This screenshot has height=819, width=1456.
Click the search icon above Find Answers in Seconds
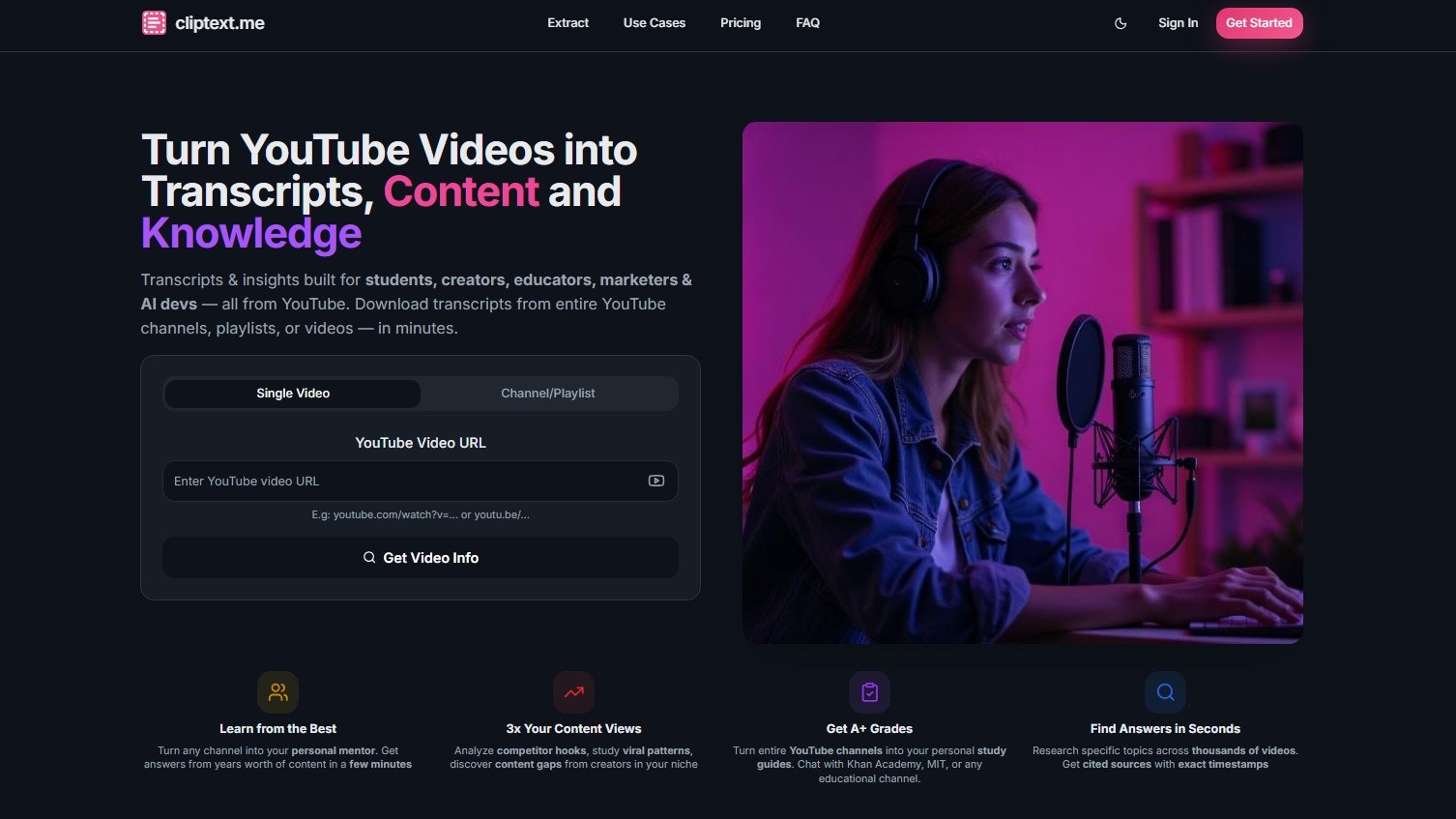pyautogui.click(x=1165, y=691)
